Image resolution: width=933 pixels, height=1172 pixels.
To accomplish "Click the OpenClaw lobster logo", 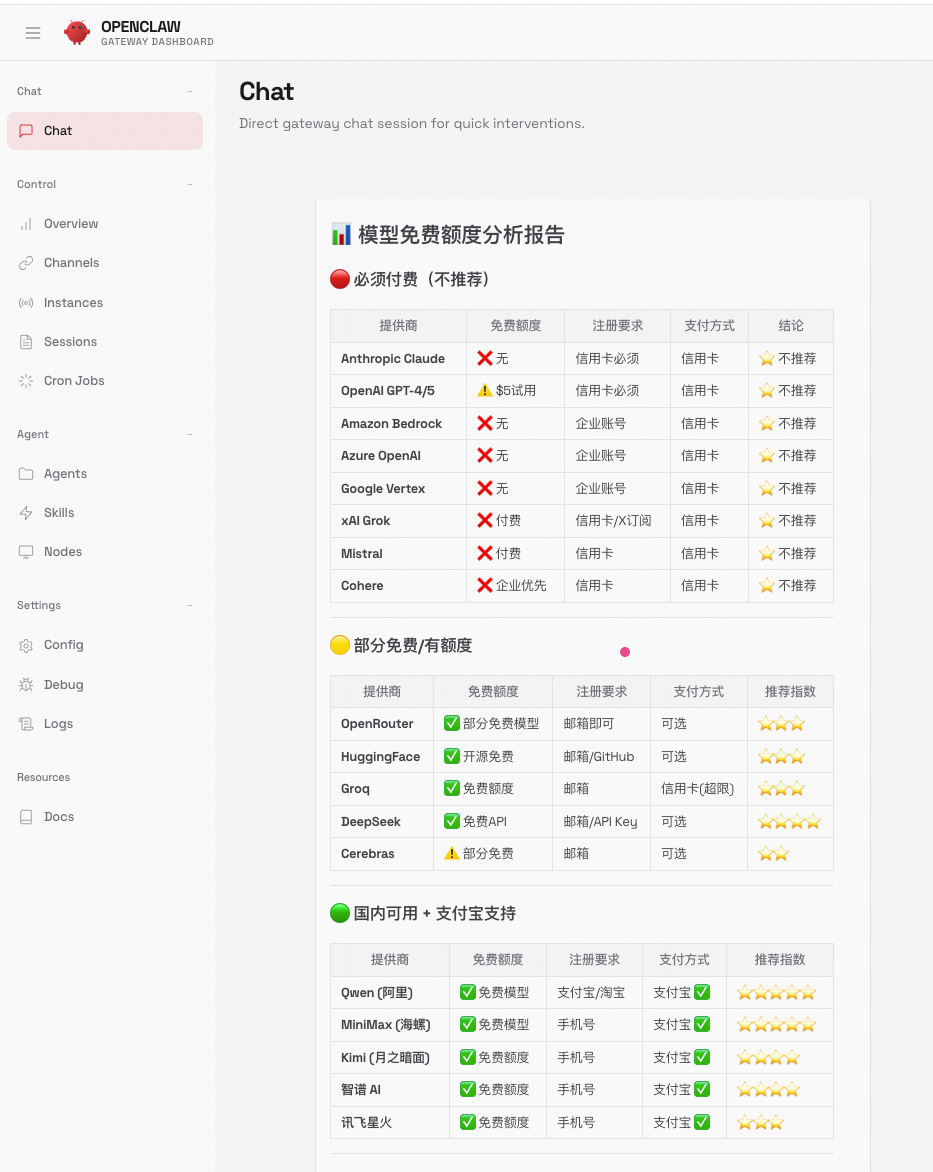I will [x=77, y=32].
